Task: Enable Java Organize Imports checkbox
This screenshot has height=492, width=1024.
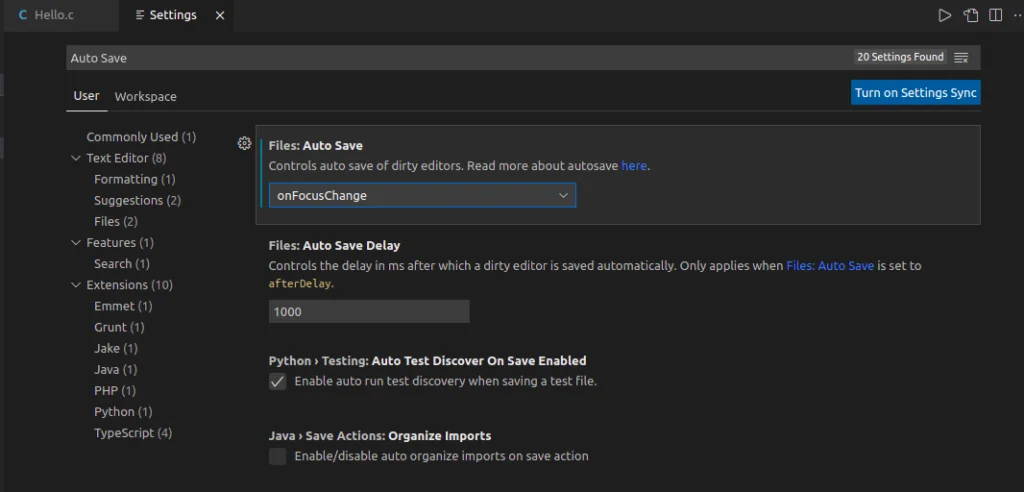Action: [278, 457]
